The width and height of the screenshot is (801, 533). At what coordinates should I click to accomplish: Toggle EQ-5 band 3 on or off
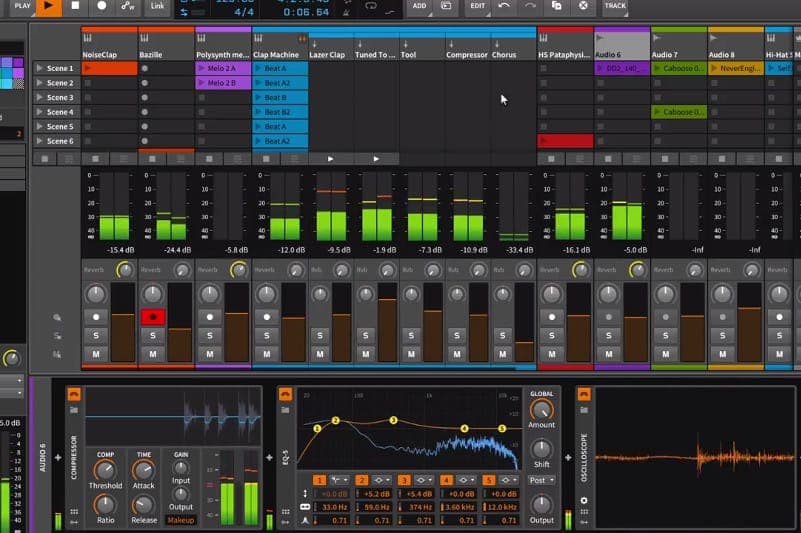coord(404,480)
